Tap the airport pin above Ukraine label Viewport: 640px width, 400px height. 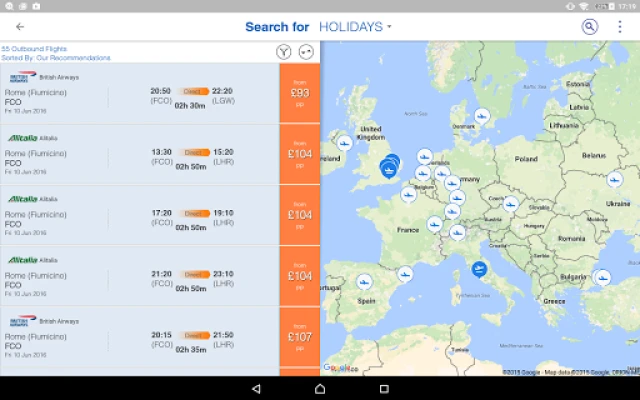tap(614, 179)
